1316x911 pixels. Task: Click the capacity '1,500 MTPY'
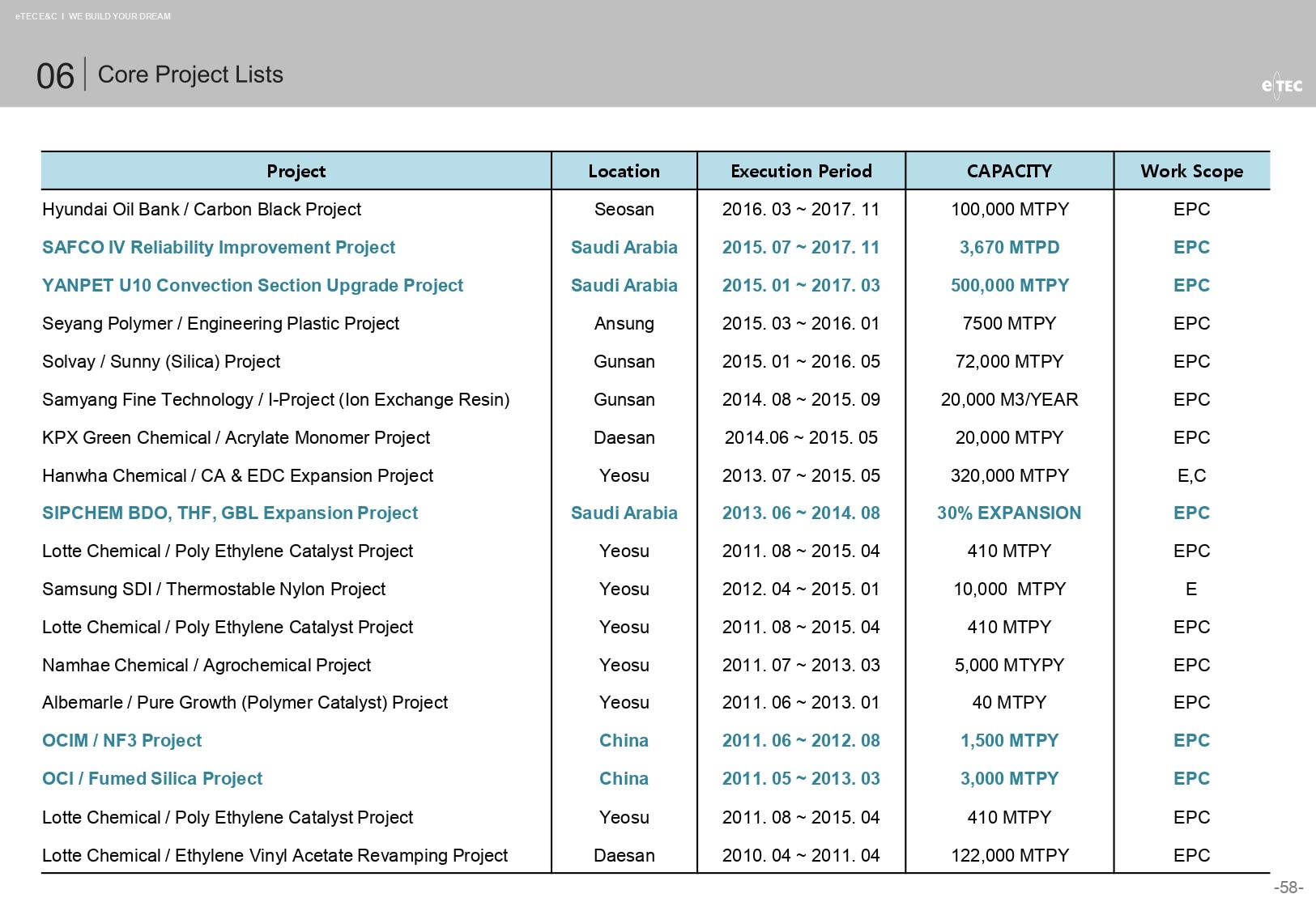(x=1009, y=740)
